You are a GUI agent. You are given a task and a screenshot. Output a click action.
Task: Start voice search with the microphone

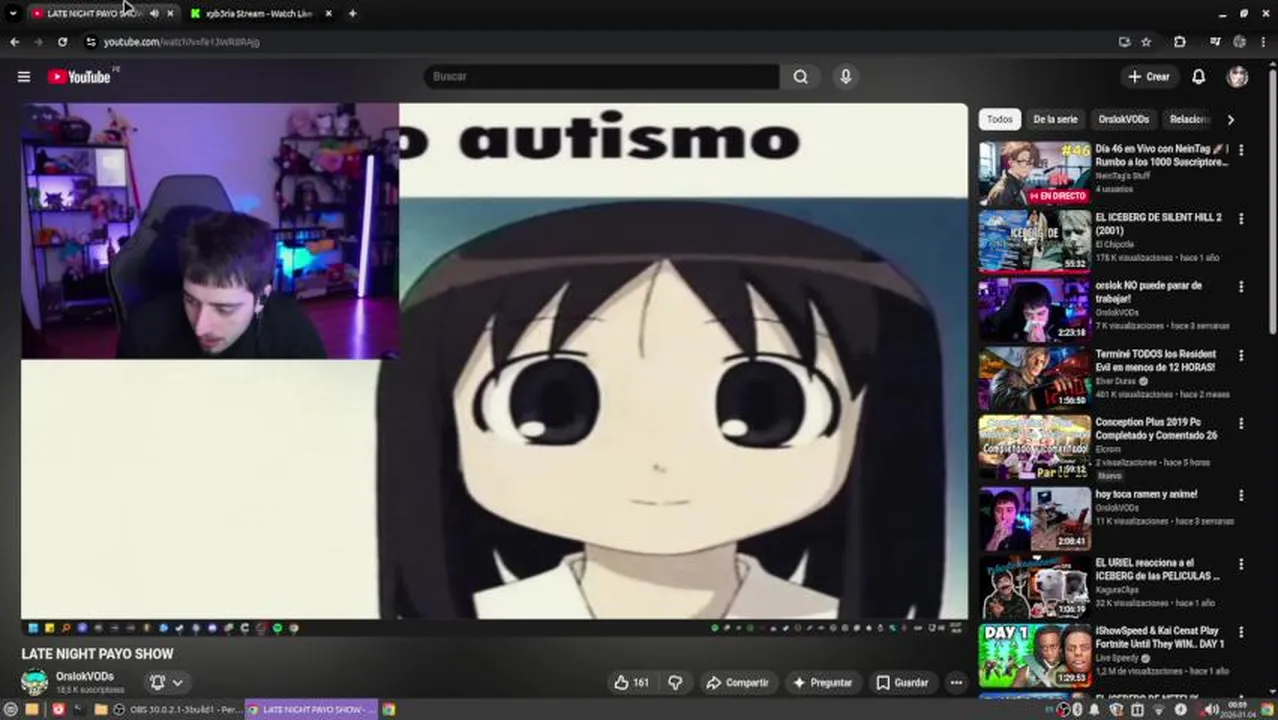click(x=846, y=77)
